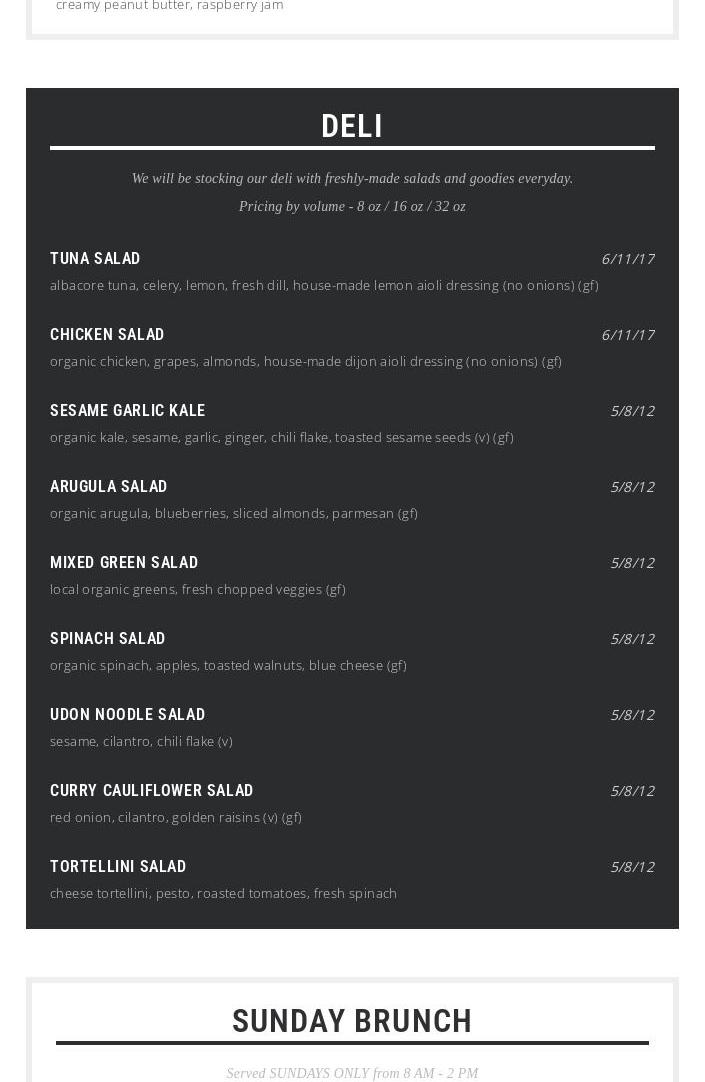The image size is (705, 1082).
Task: Click the Spinach Salad 5/8/12 price
Action: [632, 639]
